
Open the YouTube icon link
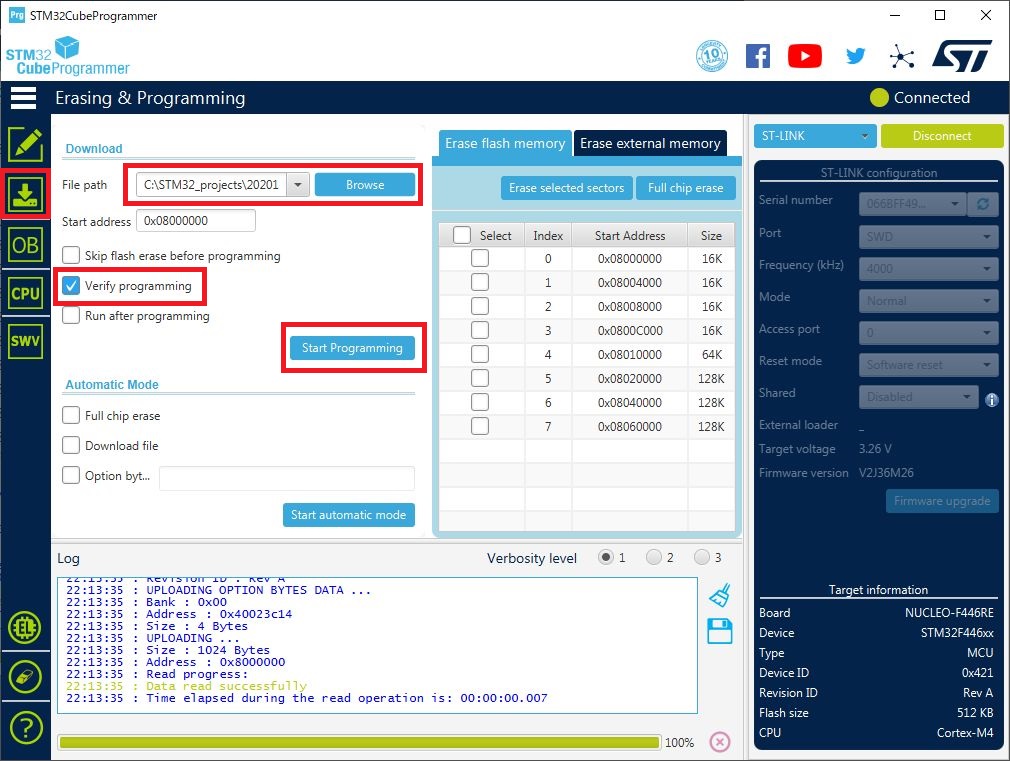(x=804, y=56)
